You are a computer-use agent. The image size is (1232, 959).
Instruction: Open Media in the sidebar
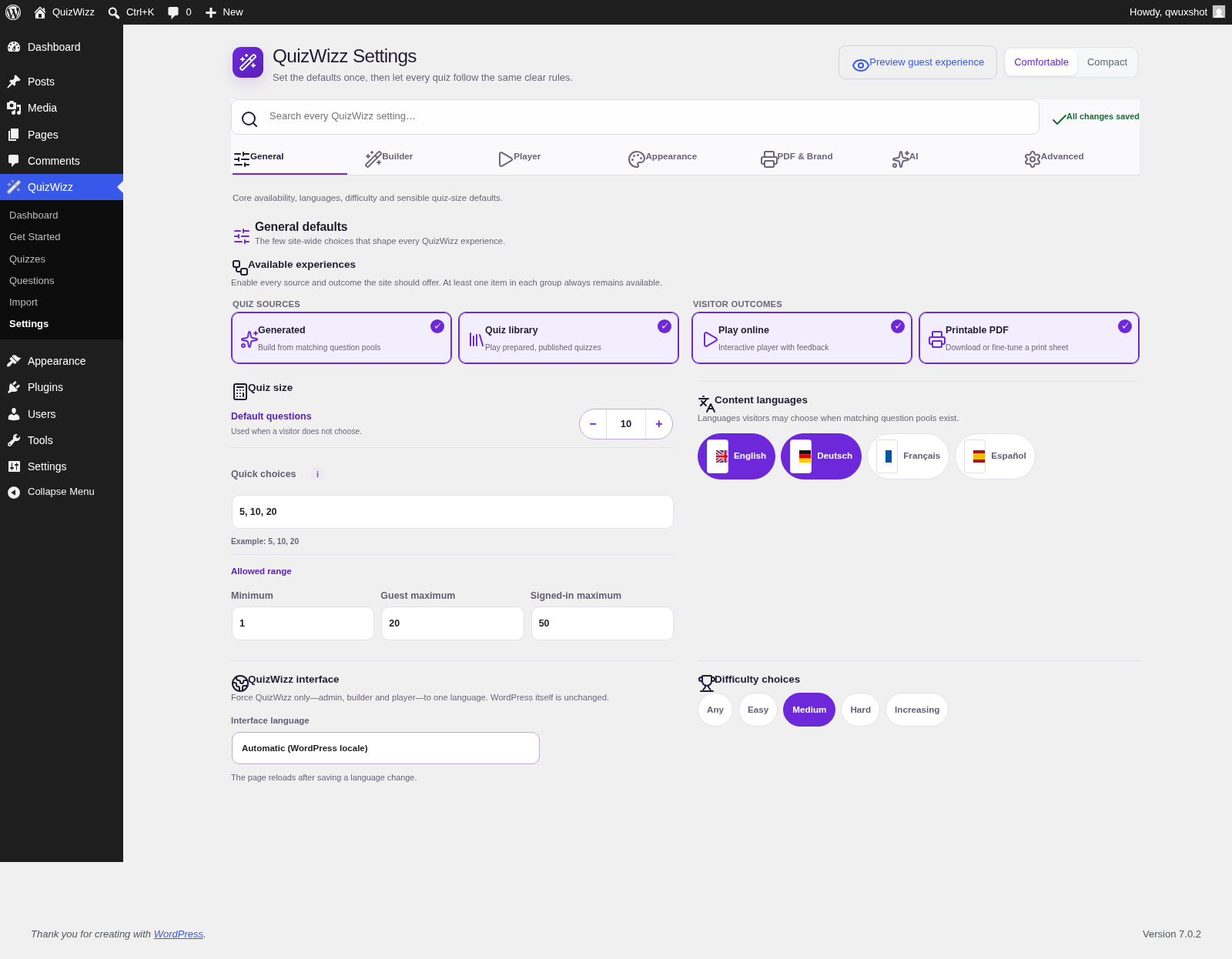tap(62, 108)
